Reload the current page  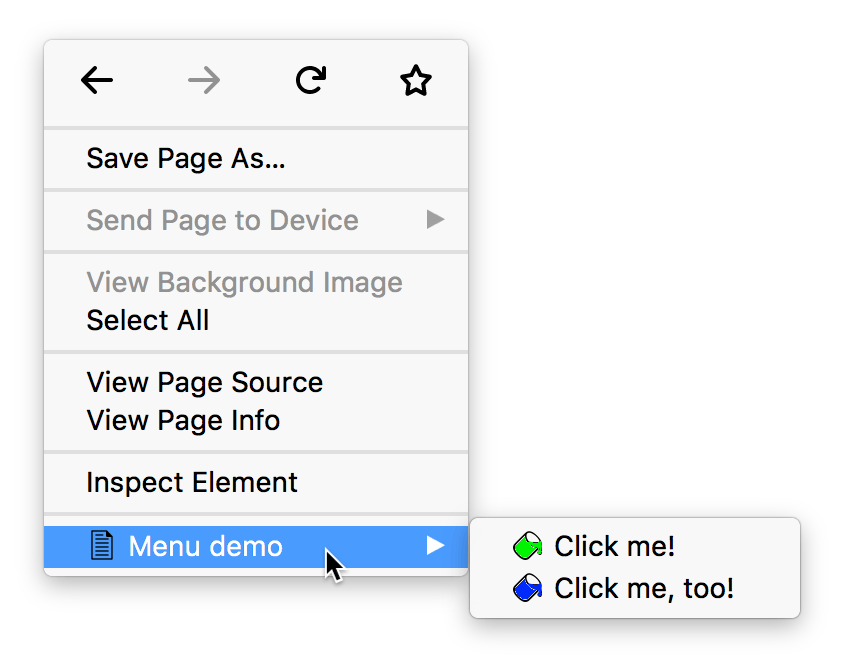(310, 80)
